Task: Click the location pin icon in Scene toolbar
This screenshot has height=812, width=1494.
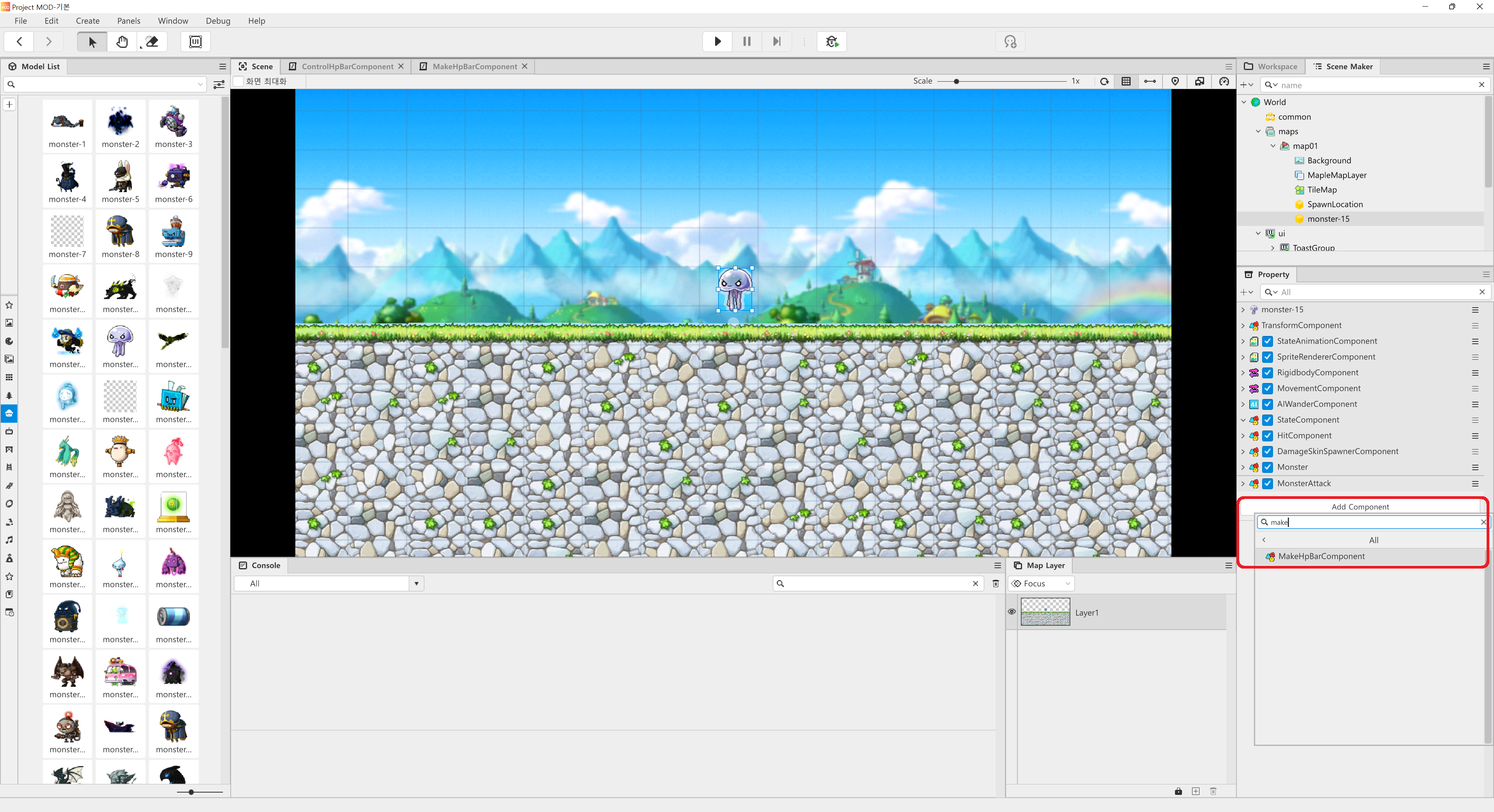Action: tap(1175, 81)
